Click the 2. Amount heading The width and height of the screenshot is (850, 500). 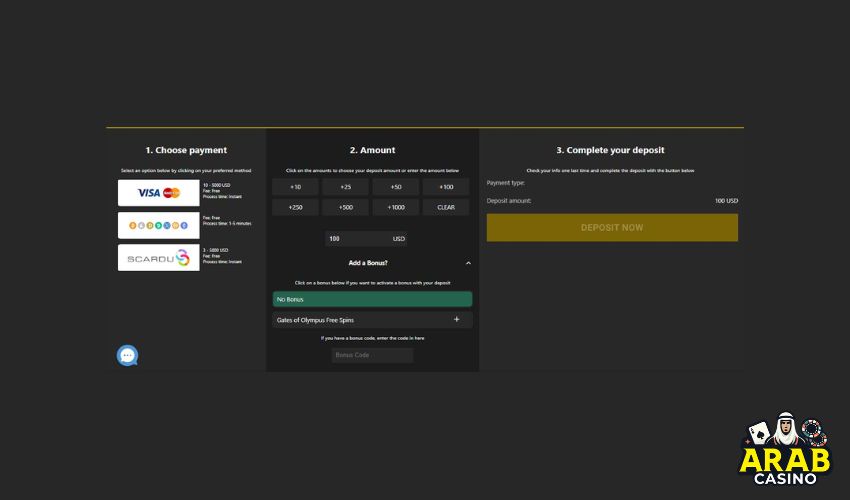372,150
